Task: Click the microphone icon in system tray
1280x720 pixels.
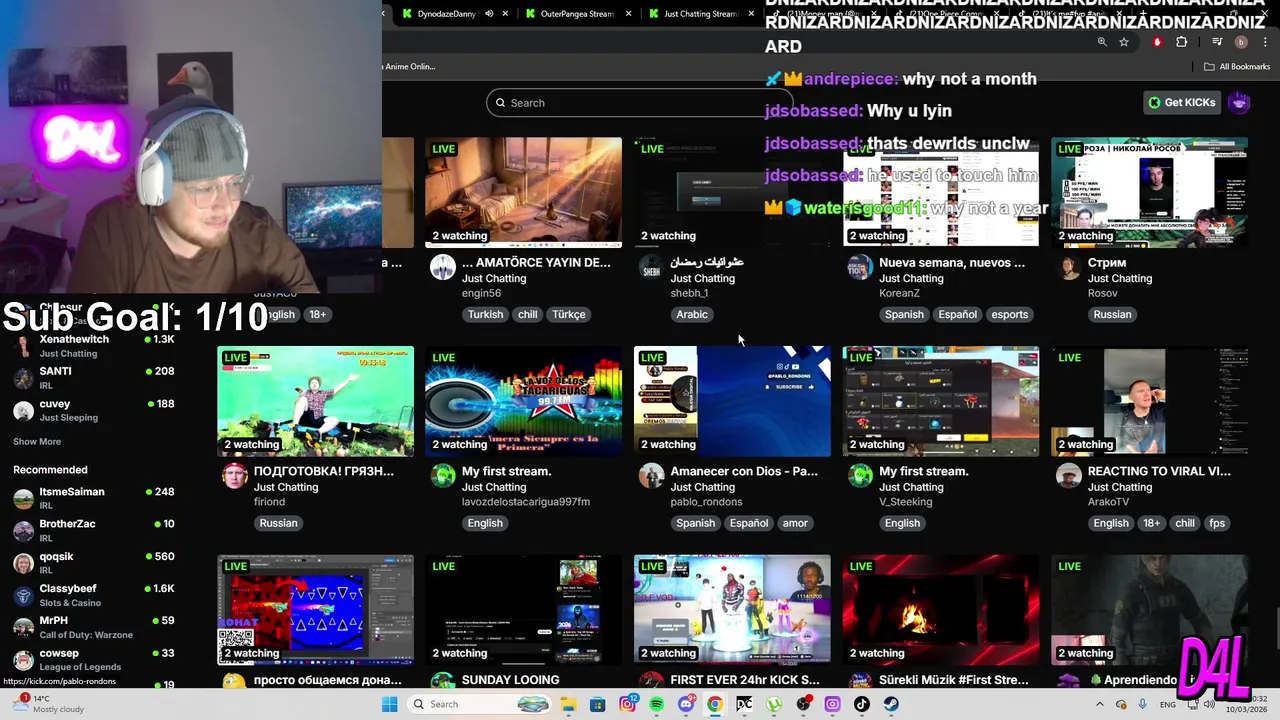Action: click(x=1143, y=704)
